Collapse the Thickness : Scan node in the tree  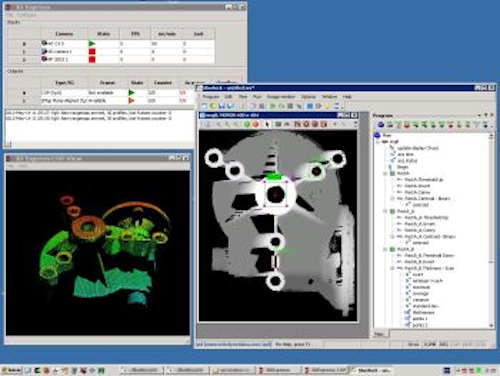coord(392,268)
